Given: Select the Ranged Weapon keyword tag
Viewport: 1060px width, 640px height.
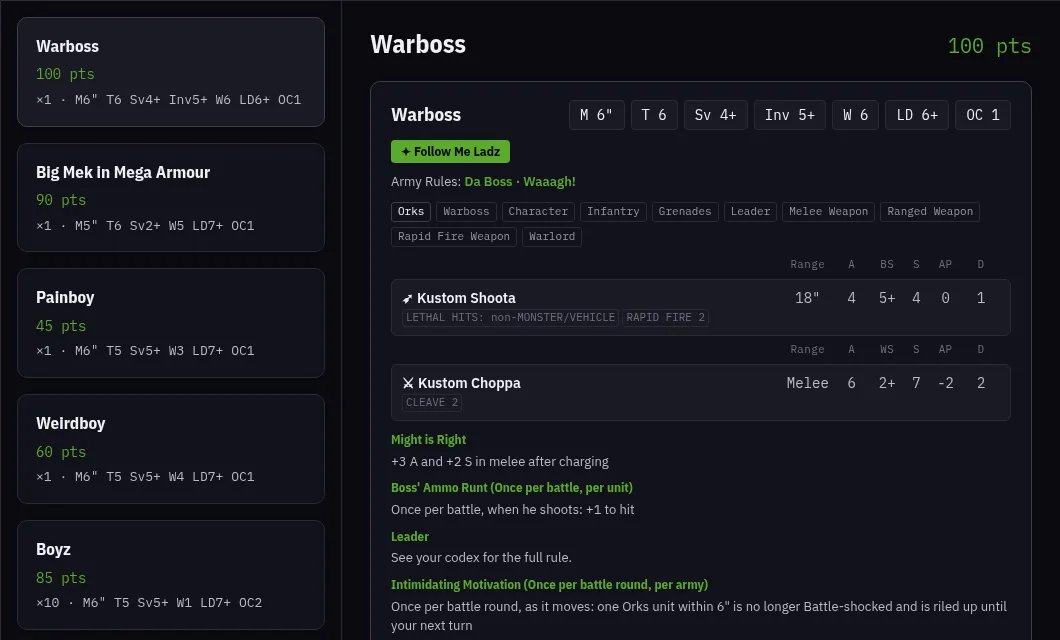Looking at the screenshot, I should 930,212.
